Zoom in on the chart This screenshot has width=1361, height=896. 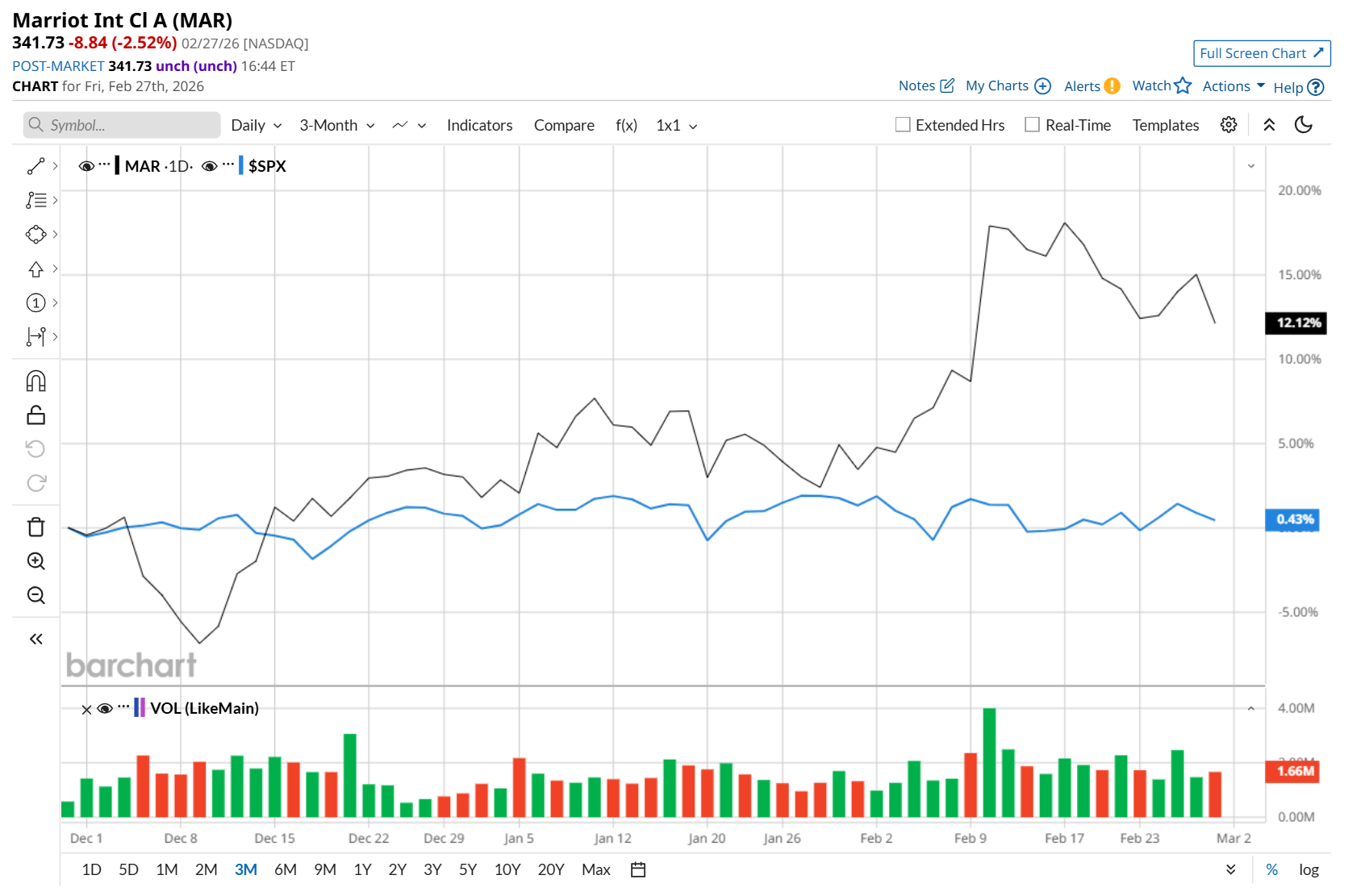(x=35, y=561)
